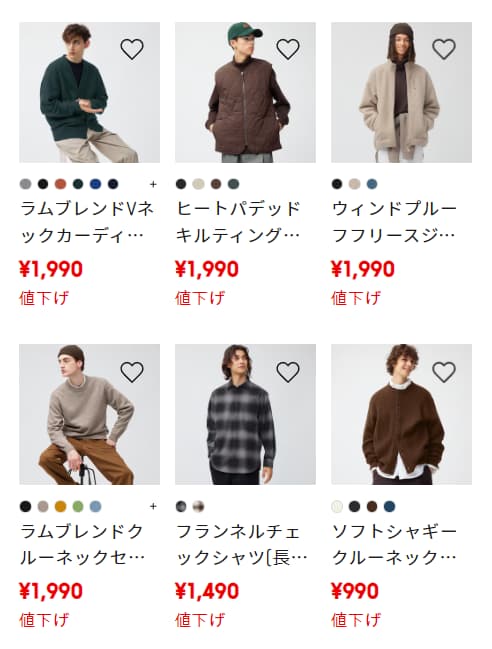Open the フランネルチェックシャツ product title
Viewport: 492px width, 649px height.
click(241, 544)
